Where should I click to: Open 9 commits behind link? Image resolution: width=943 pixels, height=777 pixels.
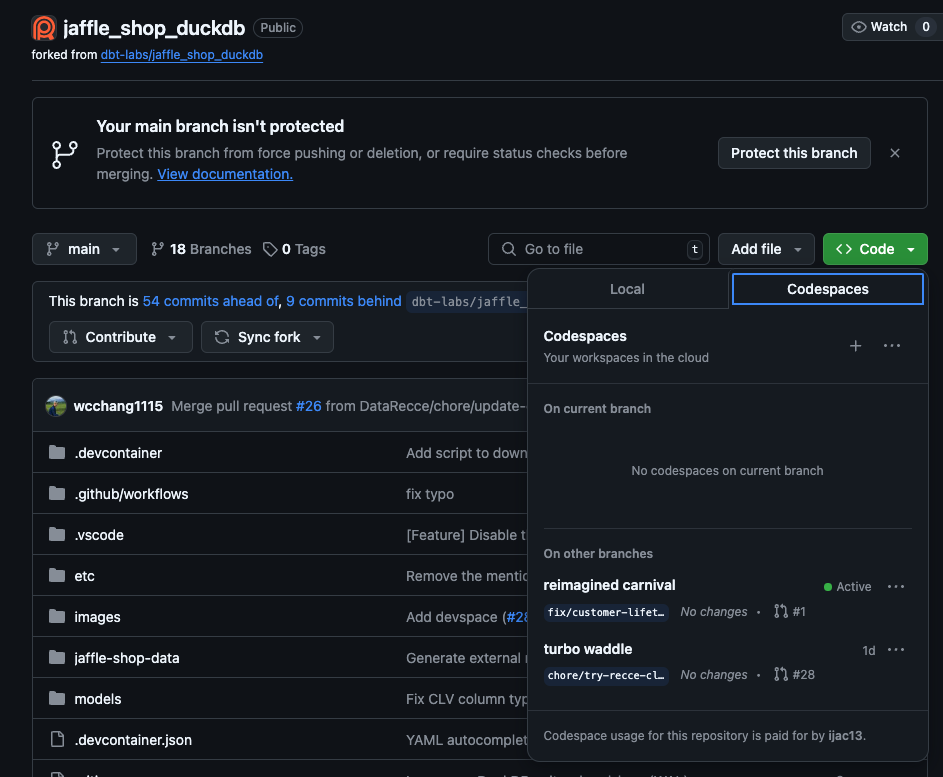(343, 301)
